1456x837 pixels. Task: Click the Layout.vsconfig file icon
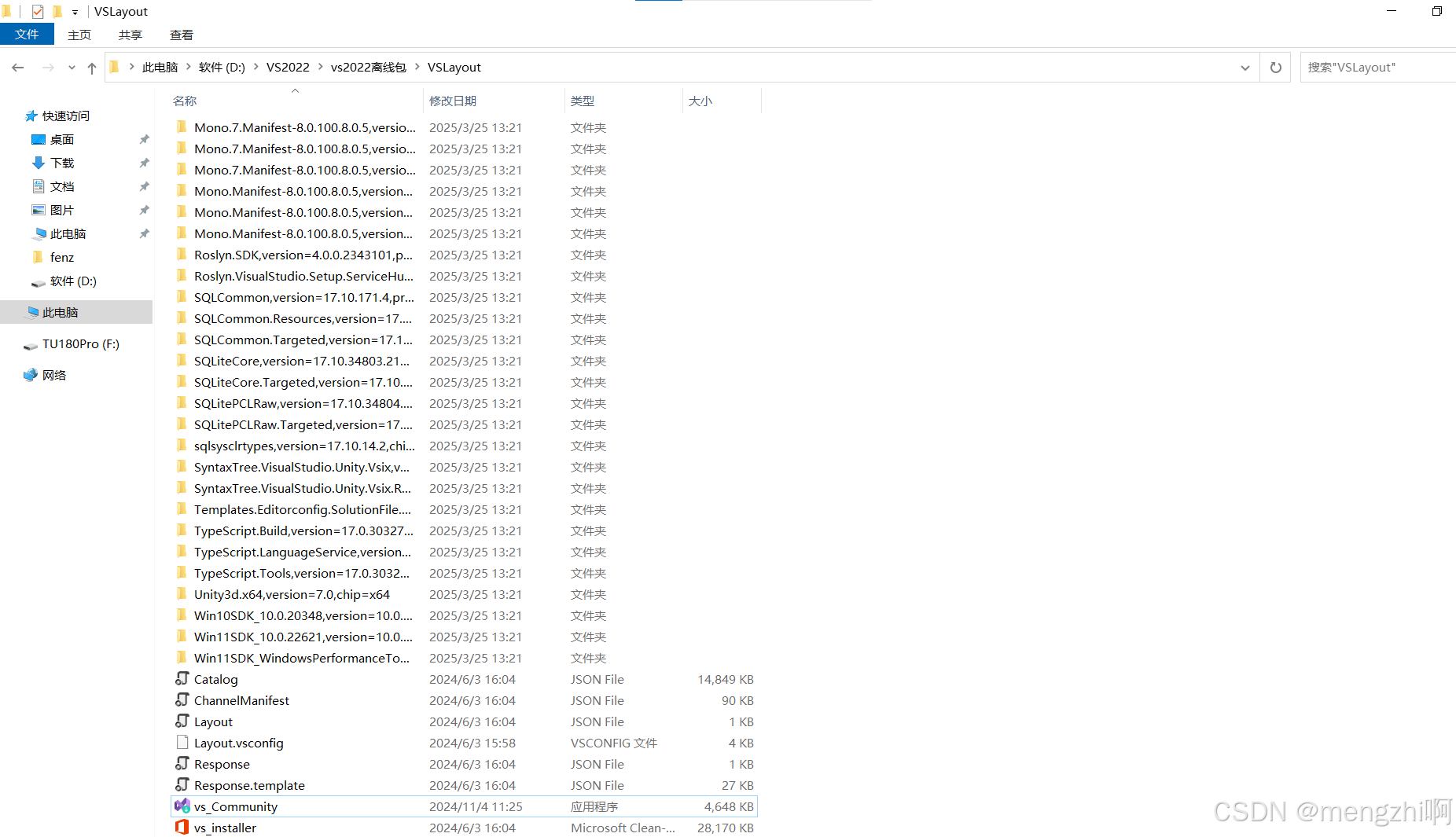[182, 742]
